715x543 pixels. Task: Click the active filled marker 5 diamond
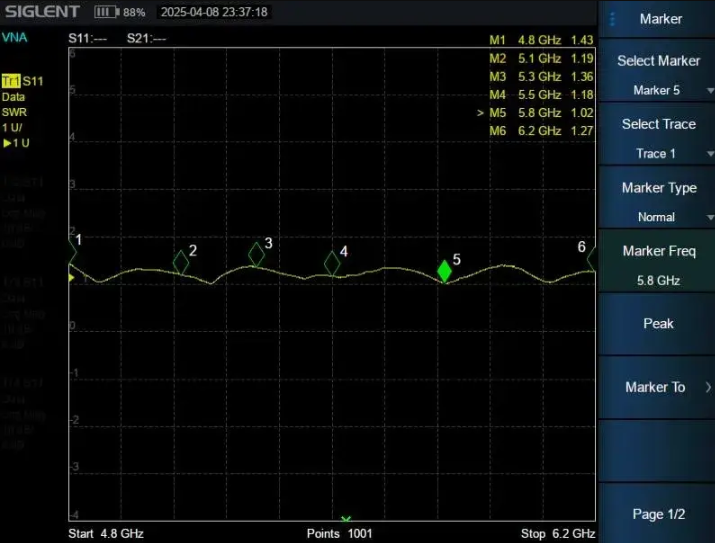point(444,271)
